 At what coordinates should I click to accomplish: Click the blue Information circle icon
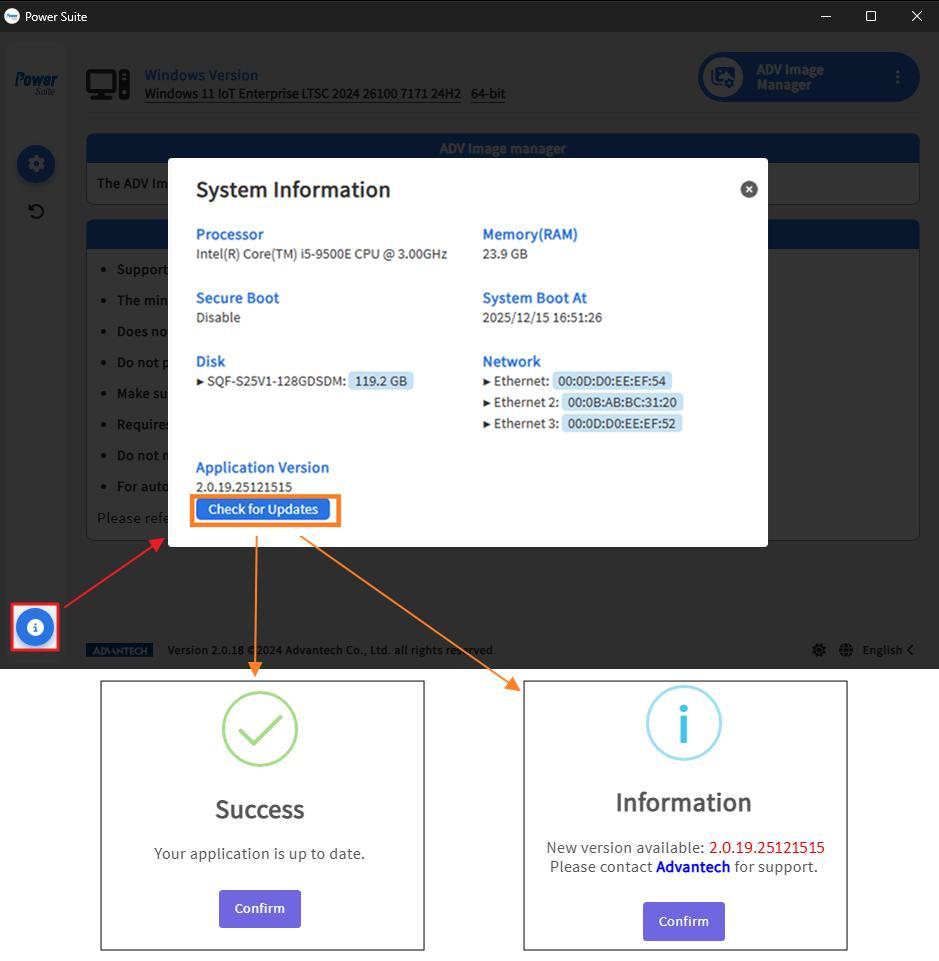[x=684, y=723]
